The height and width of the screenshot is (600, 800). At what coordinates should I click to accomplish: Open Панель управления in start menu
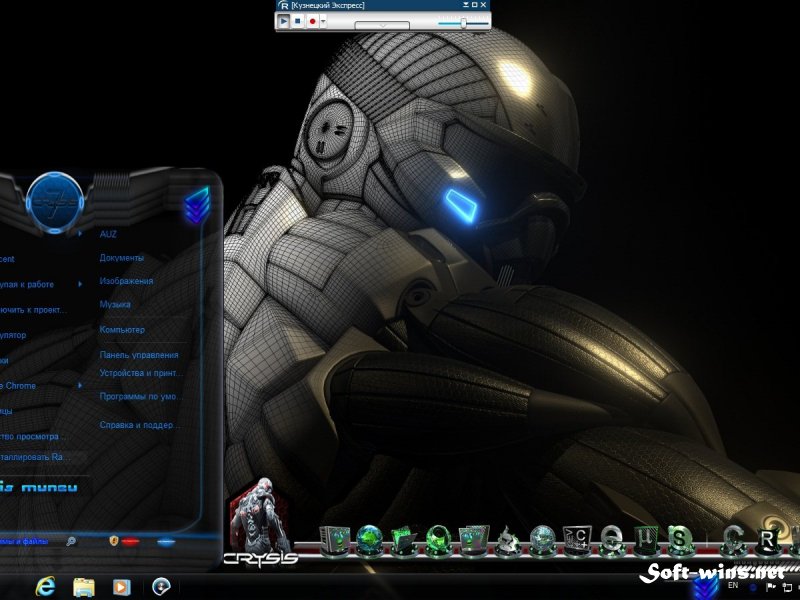click(x=139, y=355)
